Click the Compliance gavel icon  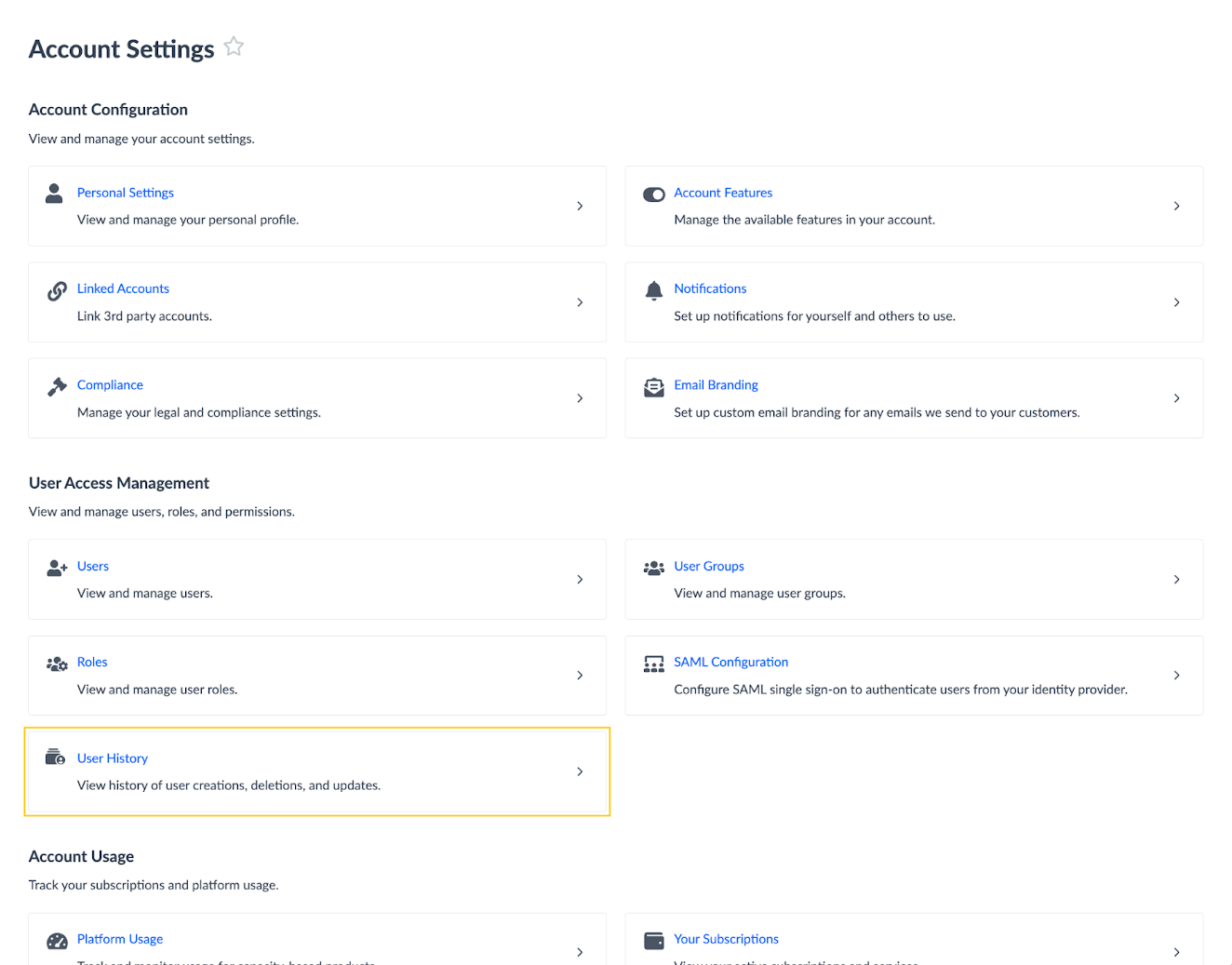57,387
